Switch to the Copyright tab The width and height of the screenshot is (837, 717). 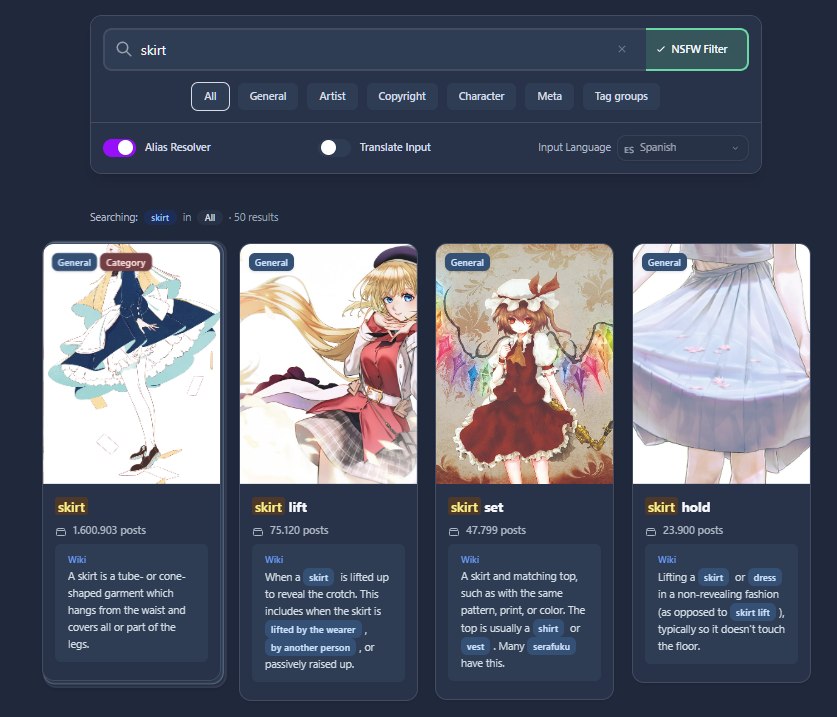(402, 96)
